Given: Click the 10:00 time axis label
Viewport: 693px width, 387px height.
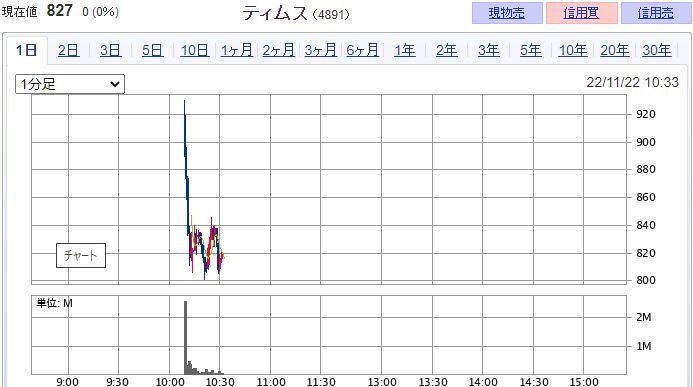Looking at the screenshot, I should tap(170, 382).
